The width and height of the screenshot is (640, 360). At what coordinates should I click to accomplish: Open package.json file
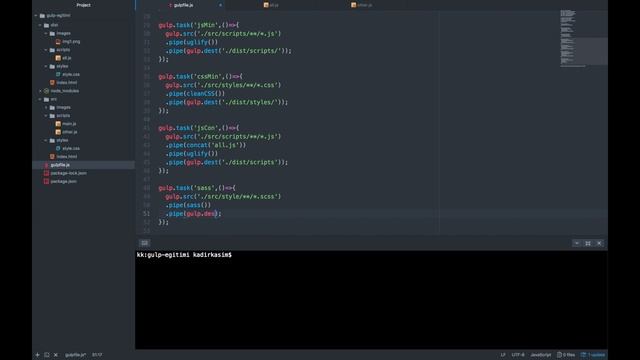pos(63,181)
